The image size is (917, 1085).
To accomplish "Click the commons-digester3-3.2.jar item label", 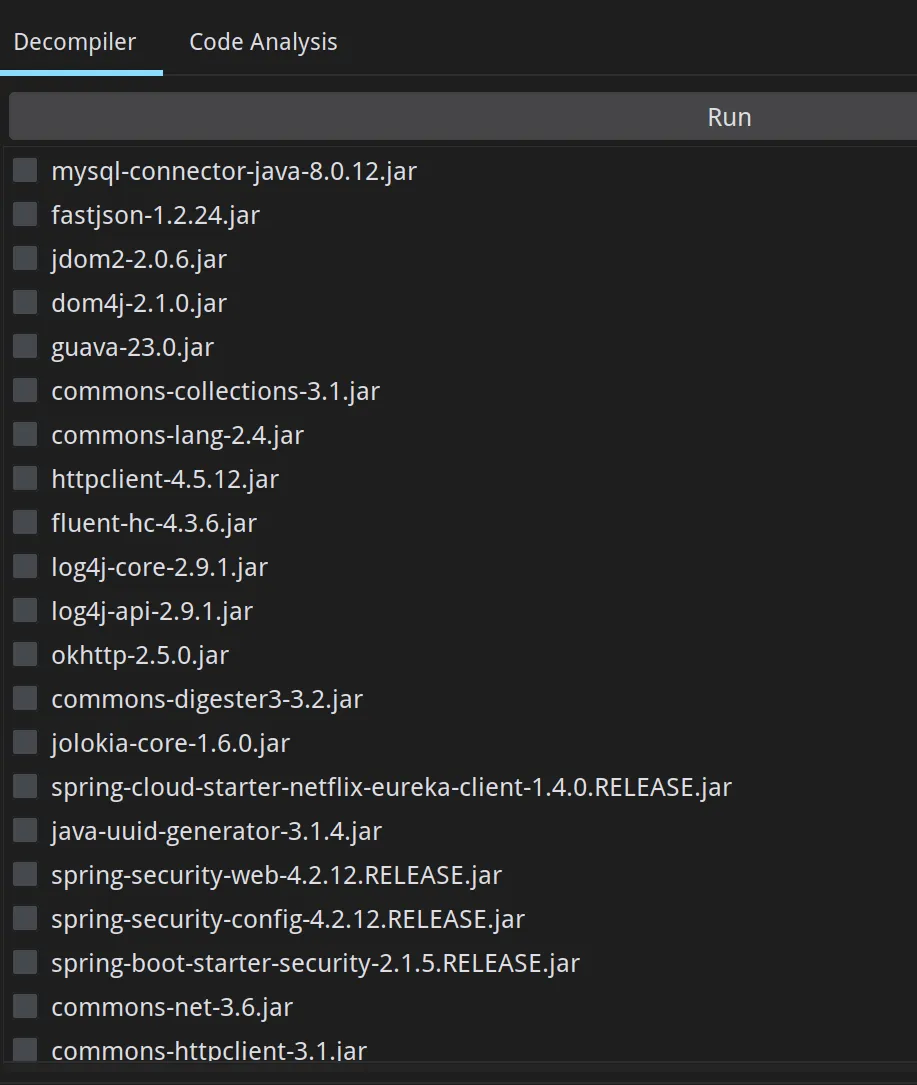I will 207,700.
